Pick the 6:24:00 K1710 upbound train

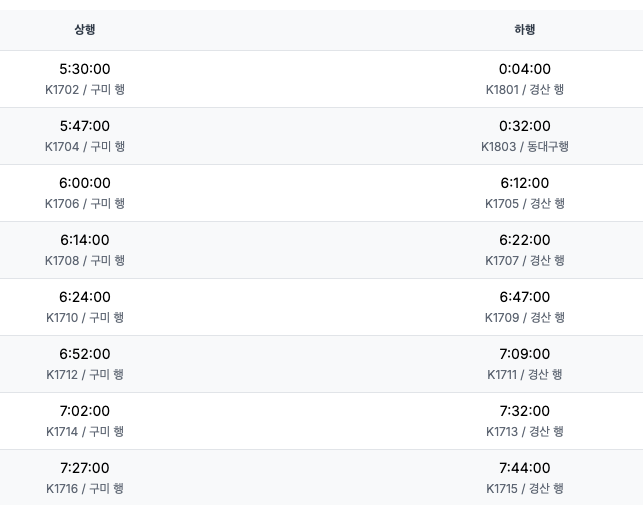coord(85,307)
